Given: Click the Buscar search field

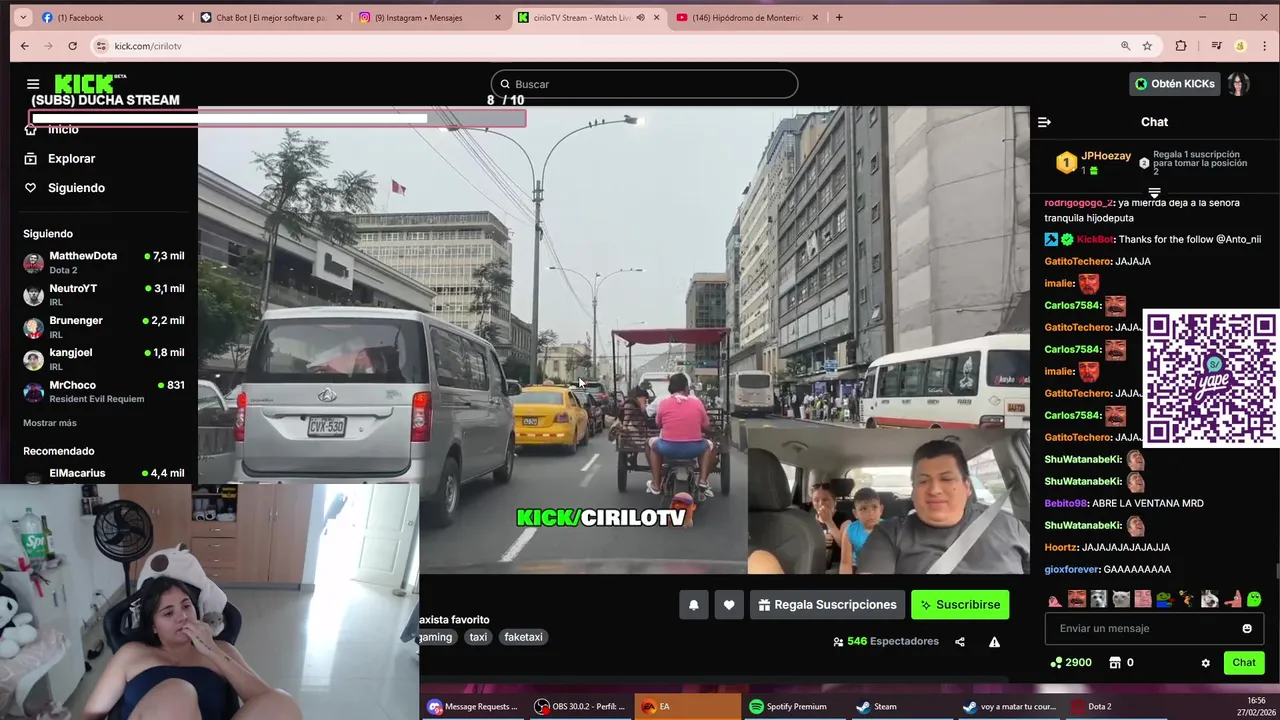Looking at the screenshot, I should [644, 84].
